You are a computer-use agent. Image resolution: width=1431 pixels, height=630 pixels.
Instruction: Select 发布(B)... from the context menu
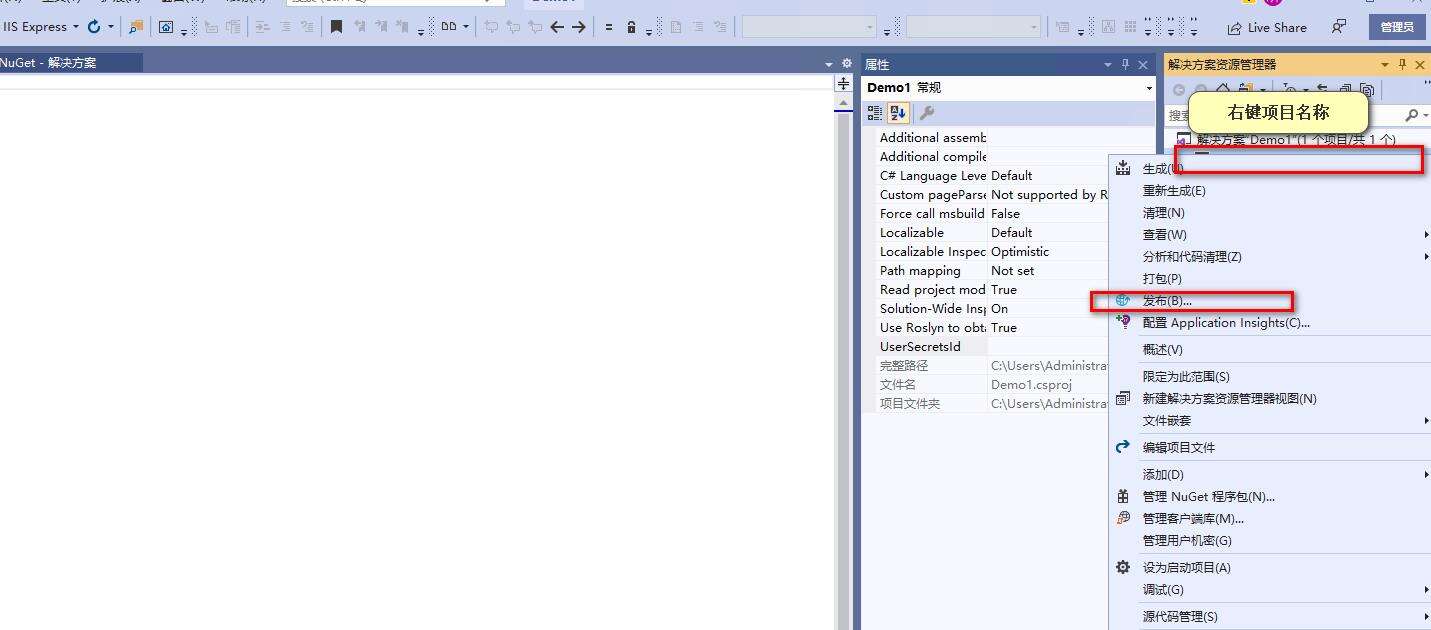[x=1167, y=301]
